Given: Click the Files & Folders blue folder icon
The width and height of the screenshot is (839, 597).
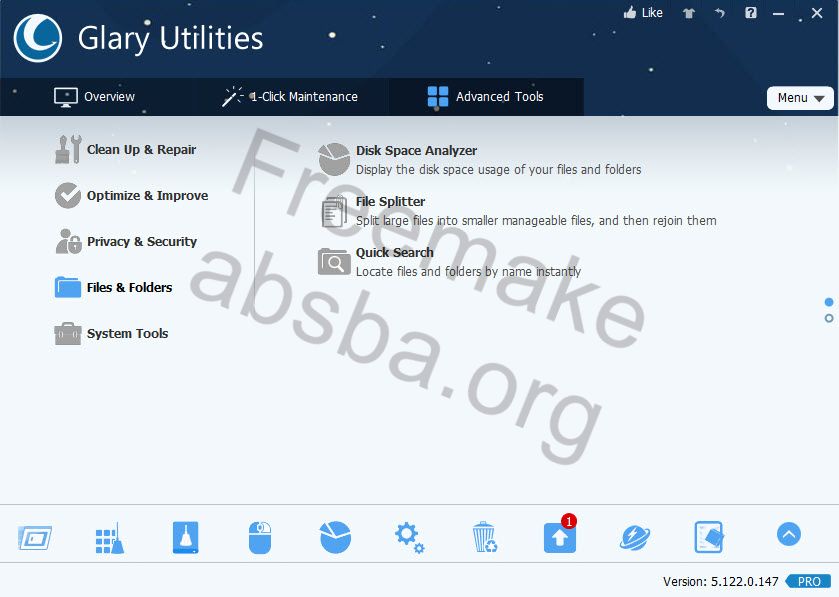Looking at the screenshot, I should point(68,287).
